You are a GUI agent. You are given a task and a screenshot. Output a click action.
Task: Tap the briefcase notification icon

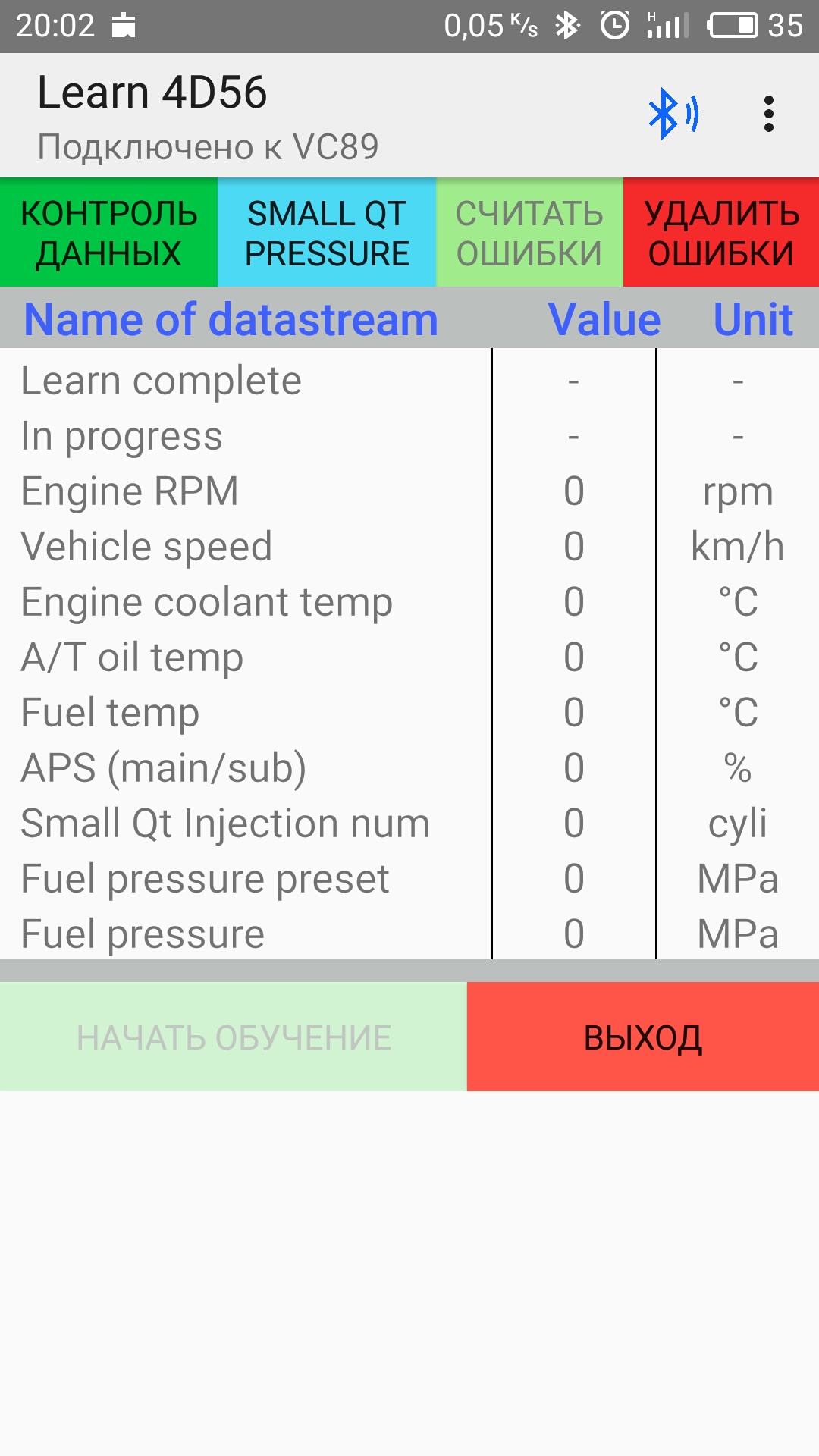[124, 26]
